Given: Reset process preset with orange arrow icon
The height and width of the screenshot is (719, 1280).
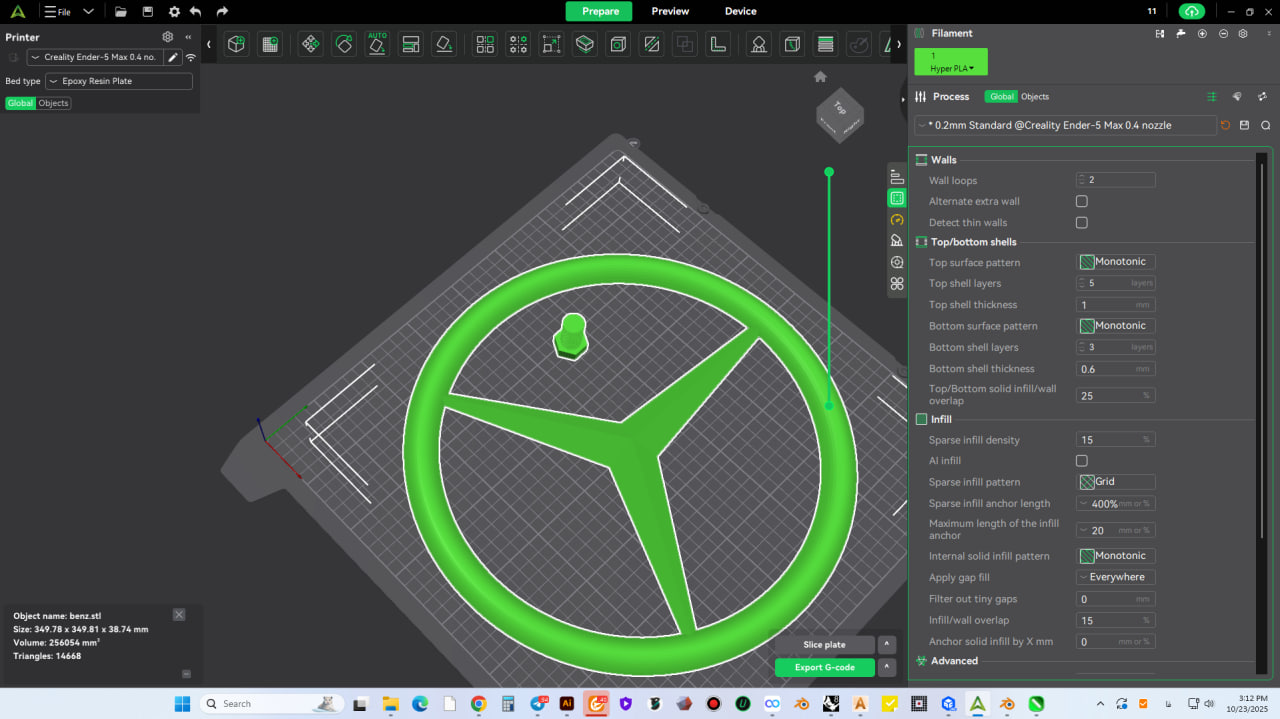Looking at the screenshot, I should coord(1225,125).
